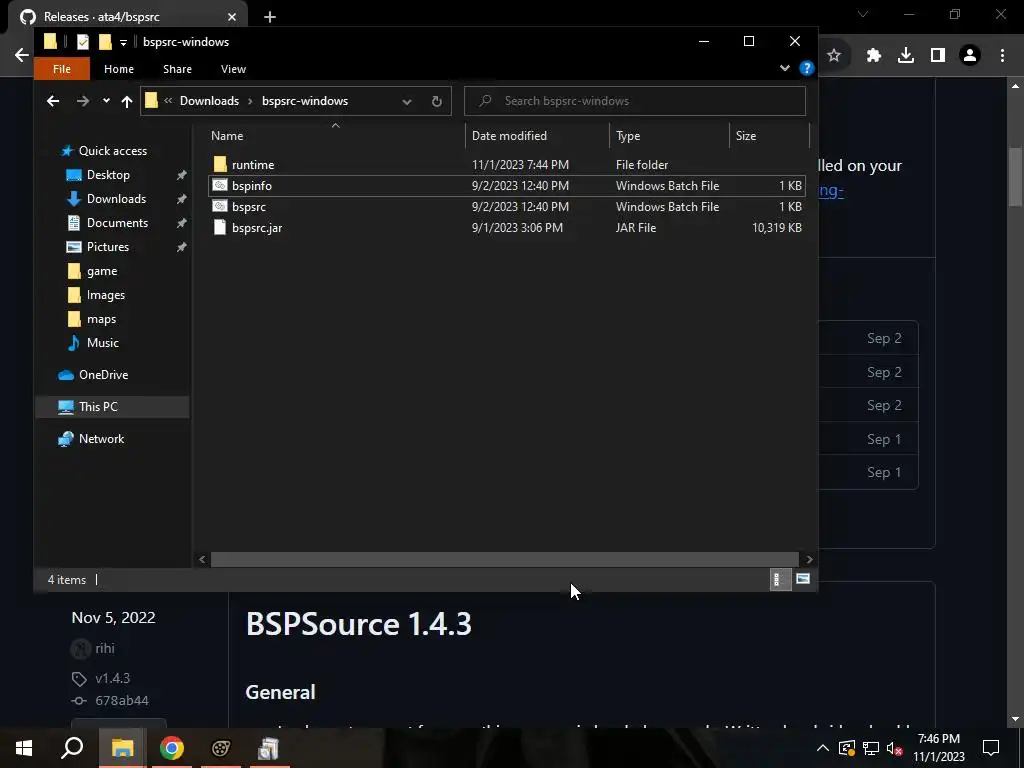
Task: Open the File ribbon tab
Action: pyautogui.click(x=62, y=69)
